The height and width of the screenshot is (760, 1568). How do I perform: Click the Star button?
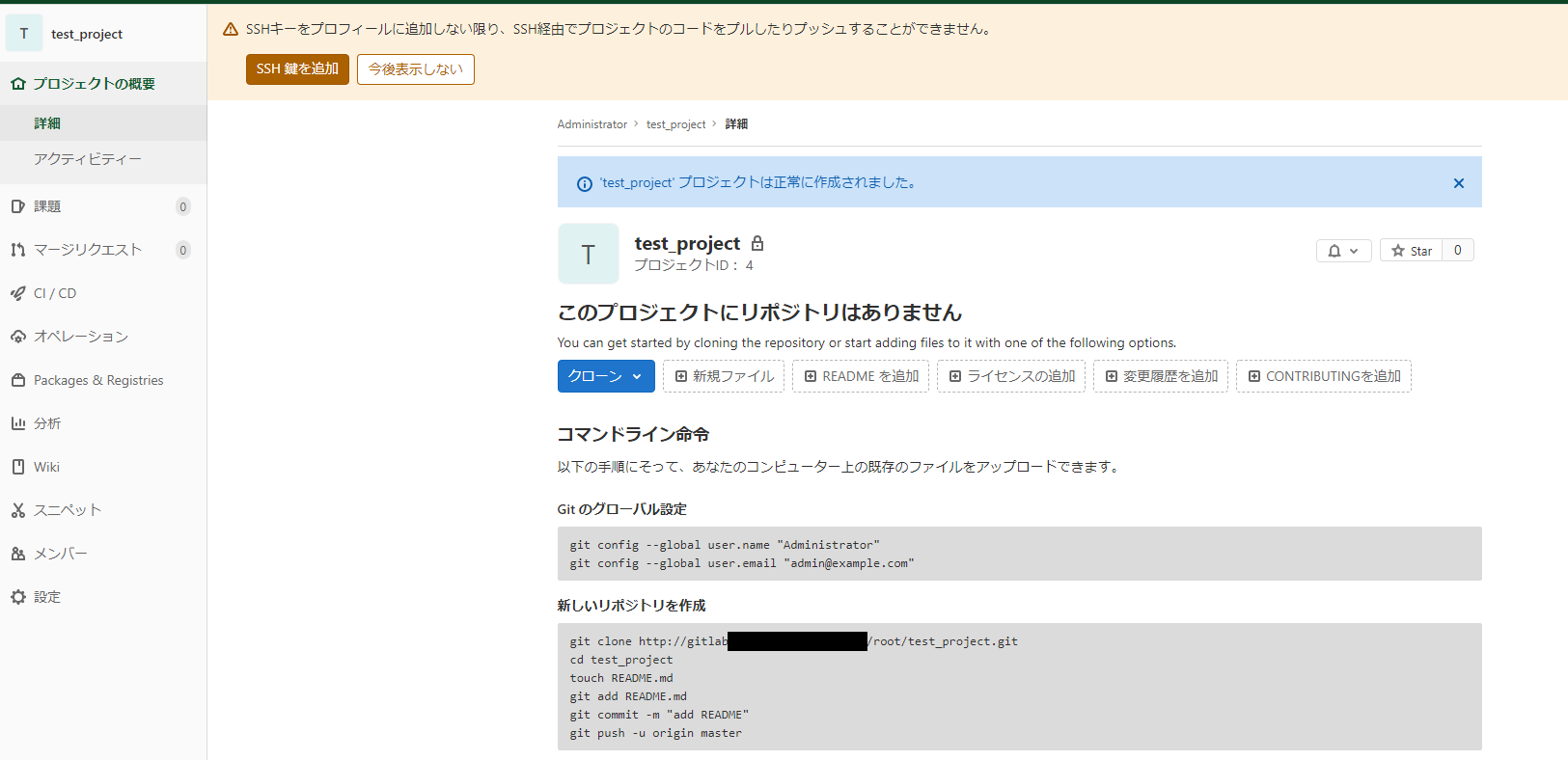coord(1411,251)
